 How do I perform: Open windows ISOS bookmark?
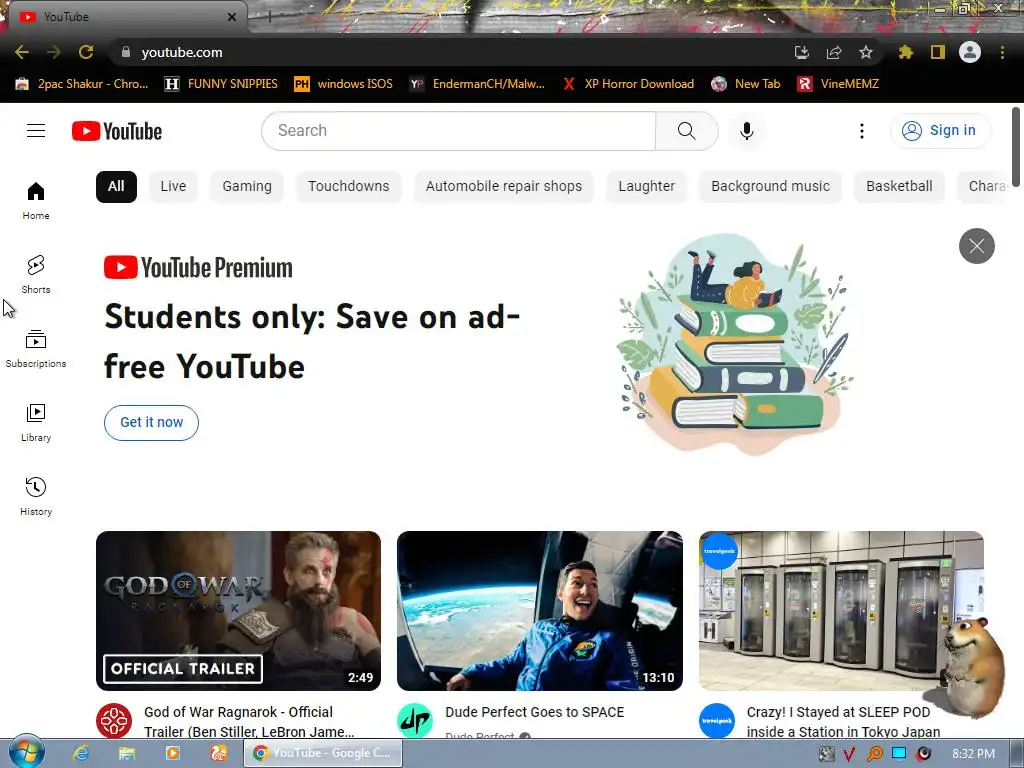click(x=344, y=84)
